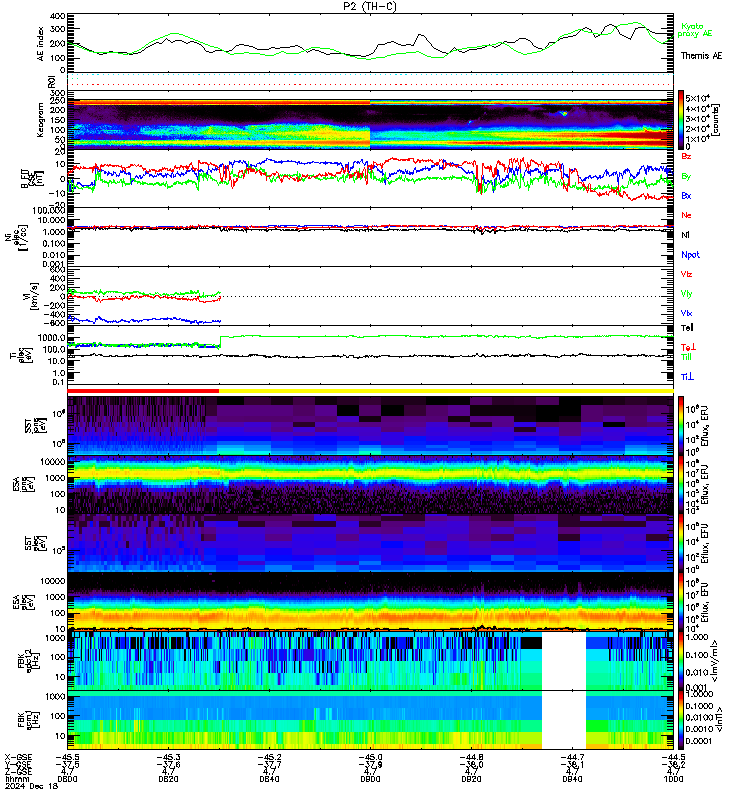Click the Vi km/s axis label
The width and height of the screenshot is (750, 800).
pos(32,296)
